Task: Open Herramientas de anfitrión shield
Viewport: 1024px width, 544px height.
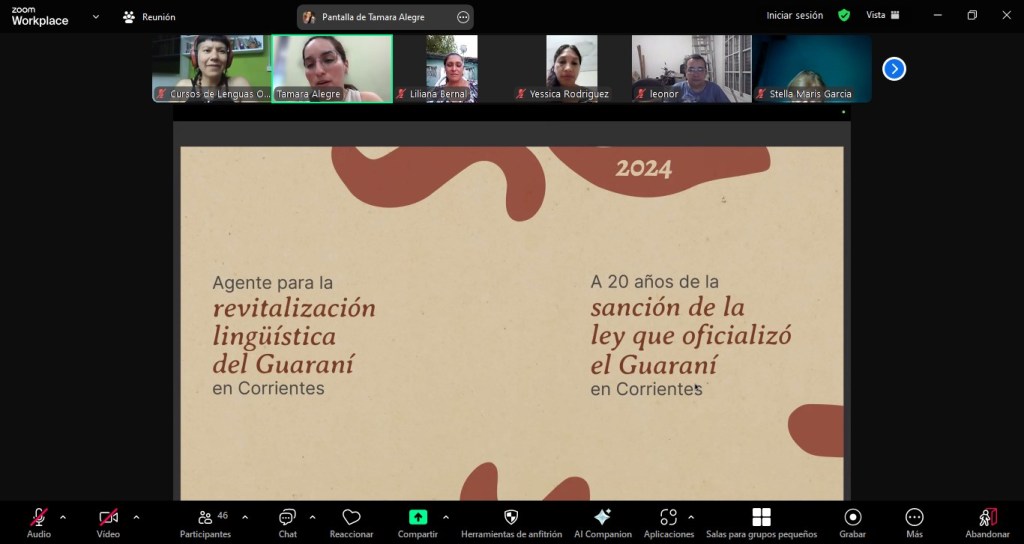Action: 511,518
